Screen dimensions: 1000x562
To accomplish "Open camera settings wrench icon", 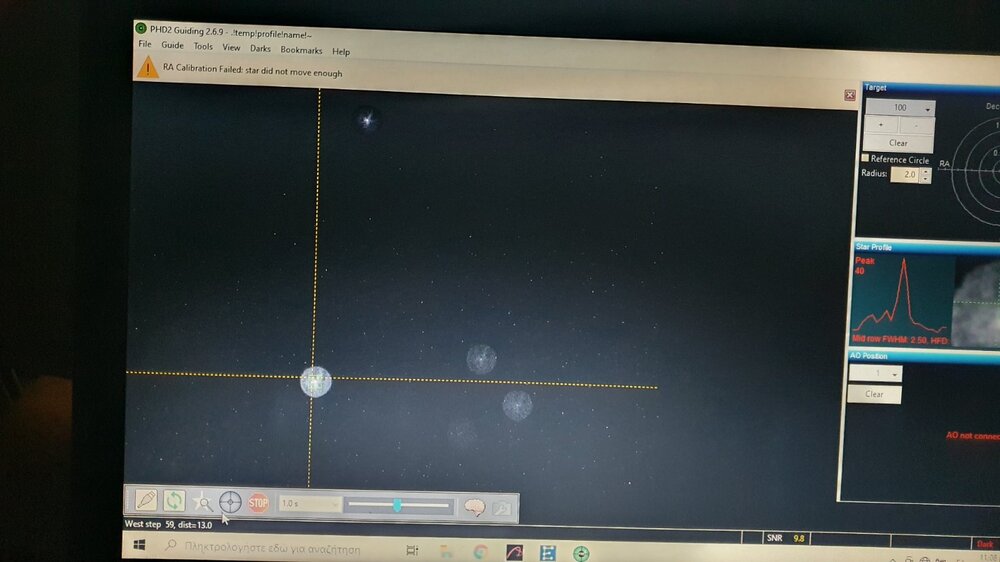I will (501, 509).
